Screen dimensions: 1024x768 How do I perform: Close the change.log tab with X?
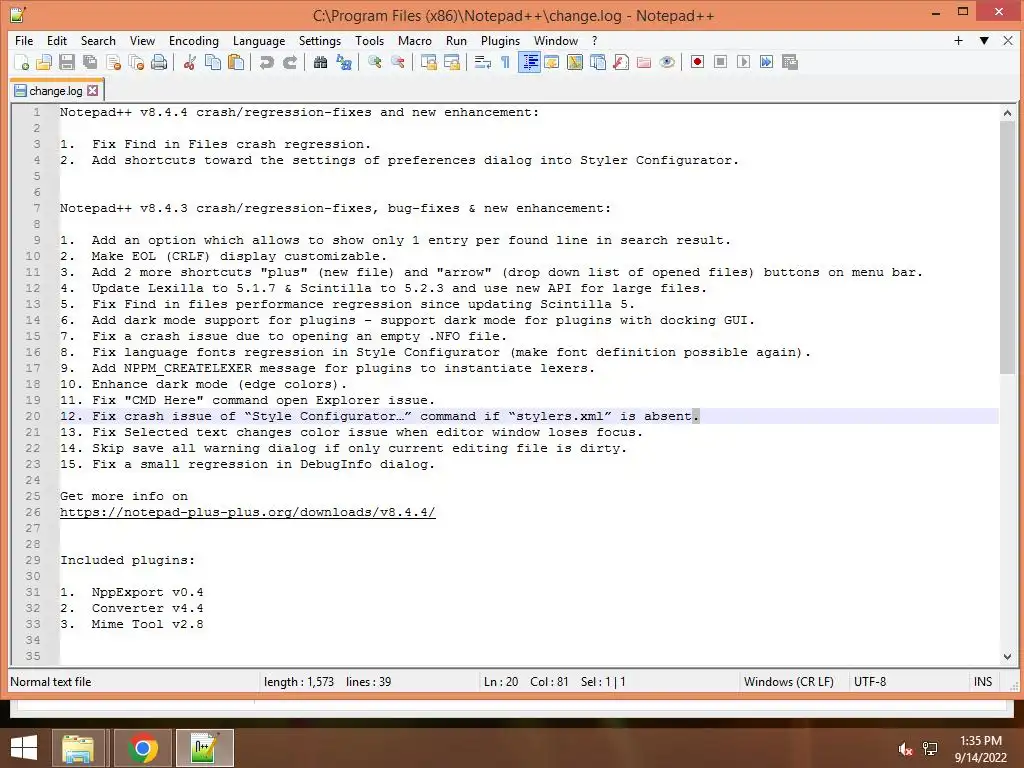pyautogui.click(x=93, y=91)
